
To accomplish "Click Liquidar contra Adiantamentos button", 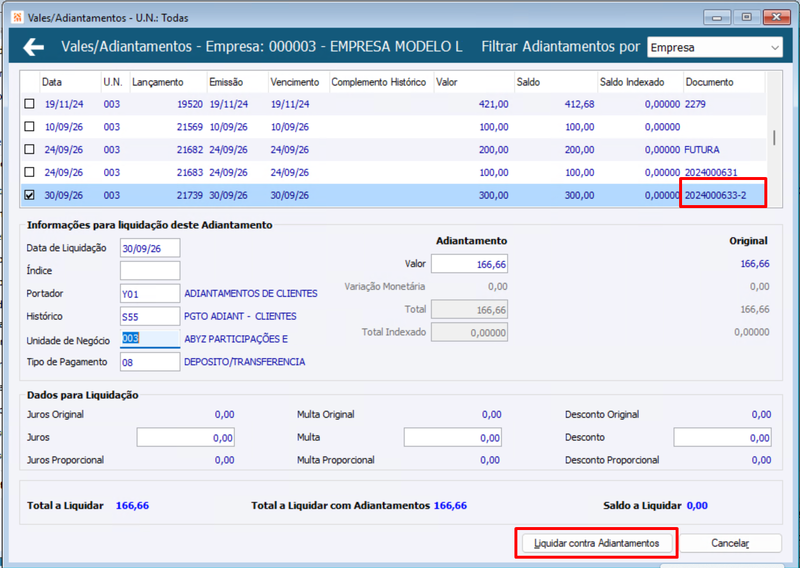I will click(596, 543).
